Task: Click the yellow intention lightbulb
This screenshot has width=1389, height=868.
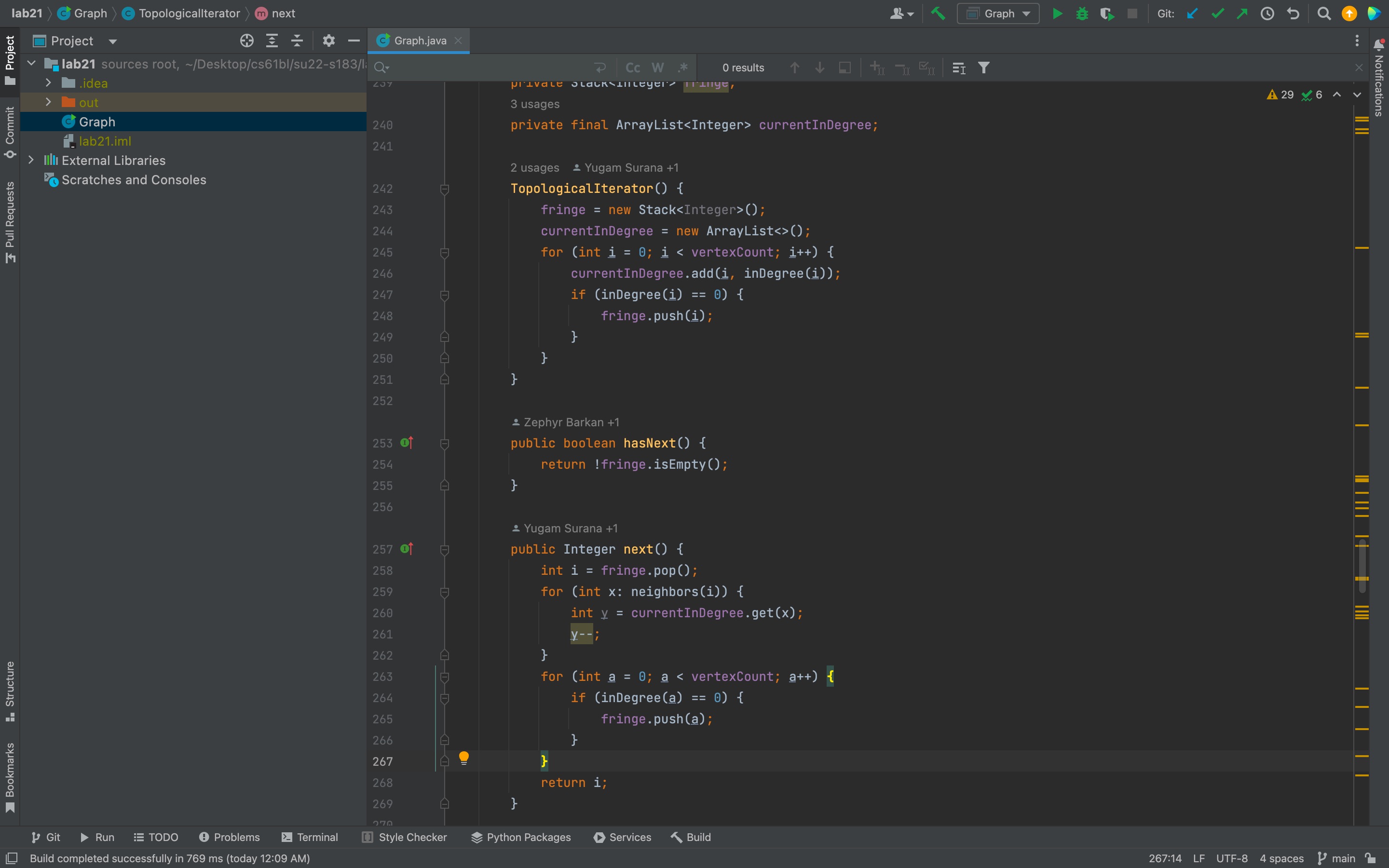Action: (x=464, y=758)
